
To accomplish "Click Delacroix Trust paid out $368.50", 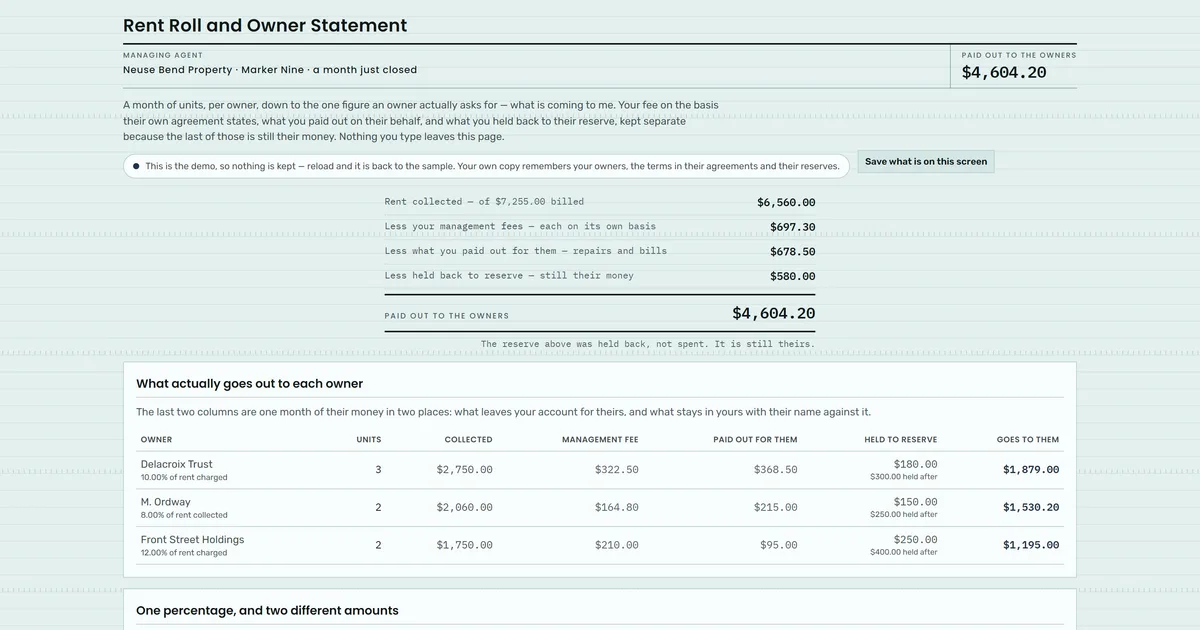I will (x=776, y=470).
